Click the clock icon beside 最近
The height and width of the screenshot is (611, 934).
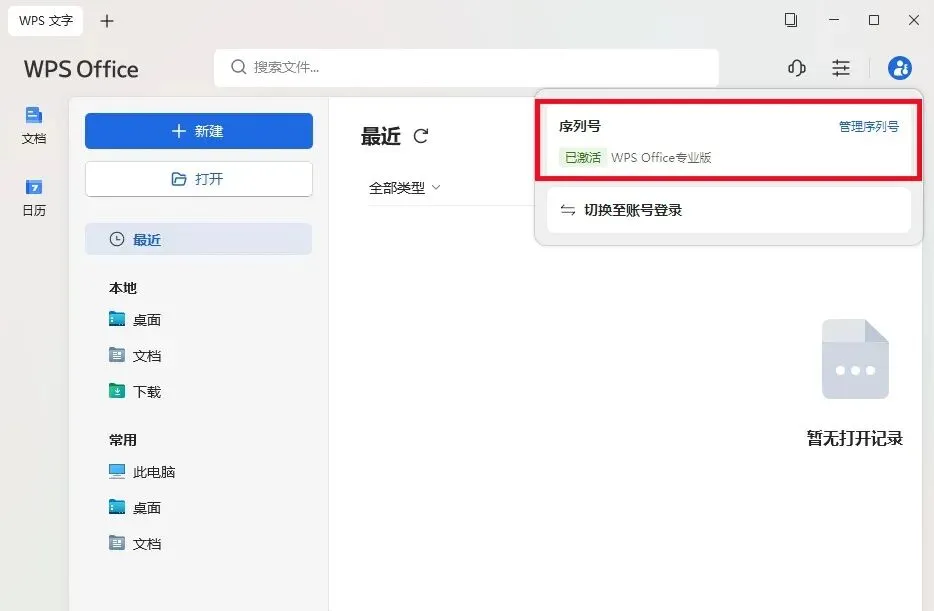(x=117, y=239)
